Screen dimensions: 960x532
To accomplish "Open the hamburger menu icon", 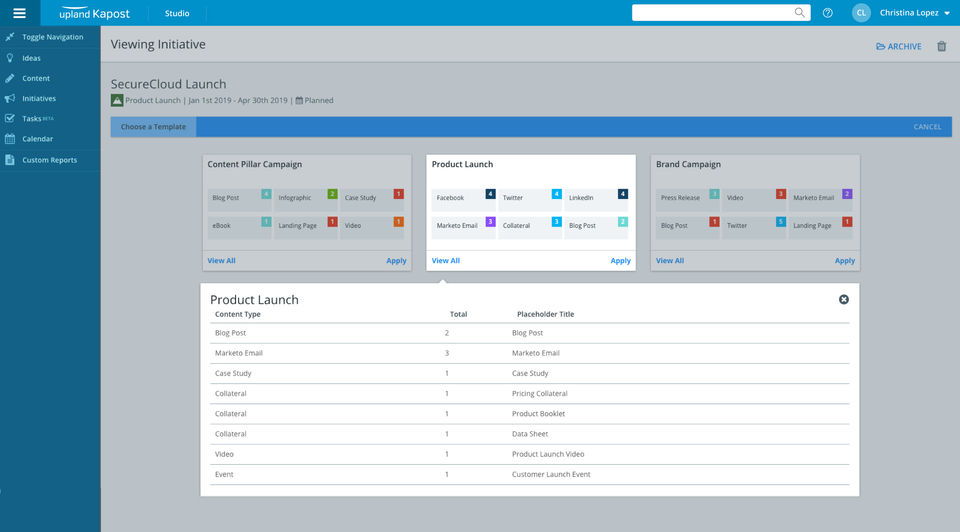I will click(x=20, y=13).
